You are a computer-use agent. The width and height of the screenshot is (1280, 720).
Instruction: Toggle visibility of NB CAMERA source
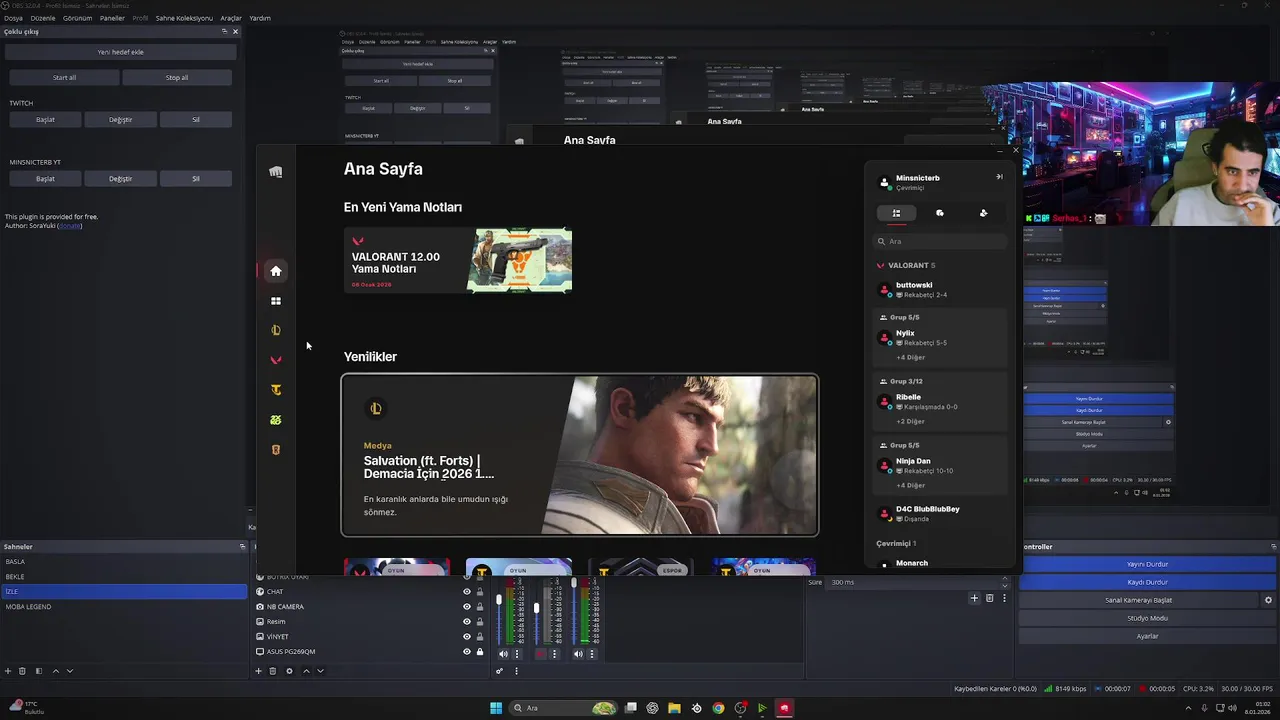pyautogui.click(x=466, y=607)
